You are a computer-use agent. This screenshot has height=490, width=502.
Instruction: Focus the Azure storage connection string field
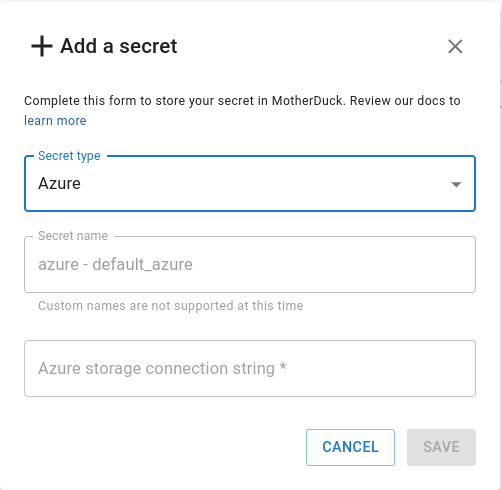click(x=250, y=368)
